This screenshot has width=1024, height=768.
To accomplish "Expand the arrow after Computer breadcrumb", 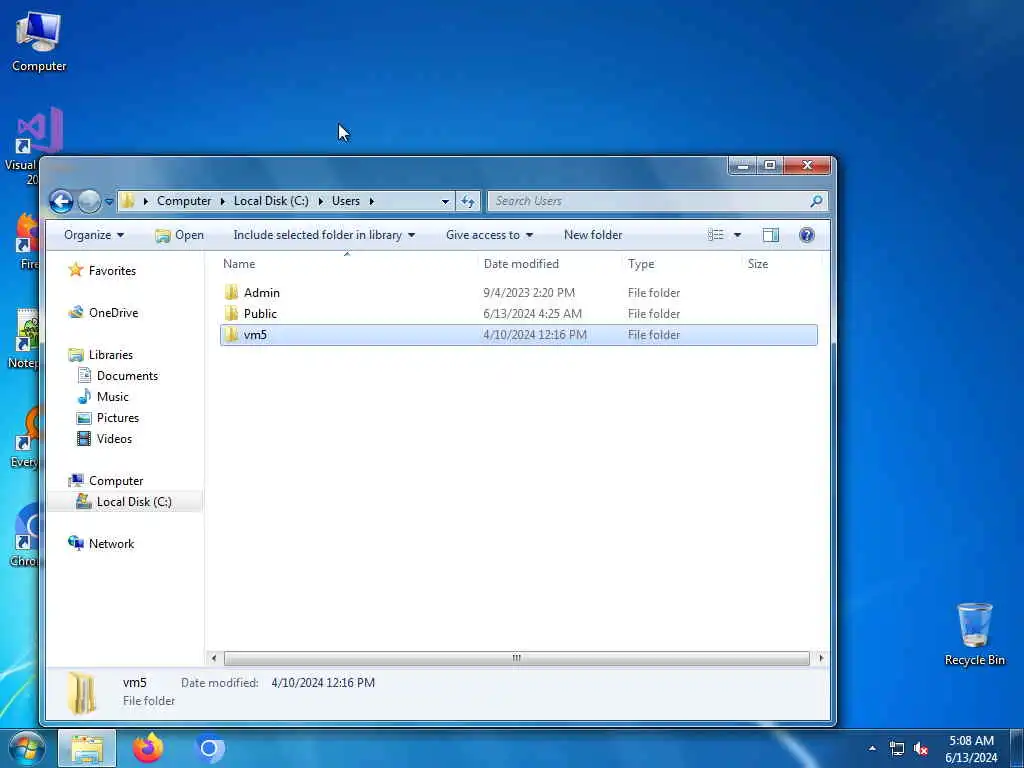I will point(223,201).
